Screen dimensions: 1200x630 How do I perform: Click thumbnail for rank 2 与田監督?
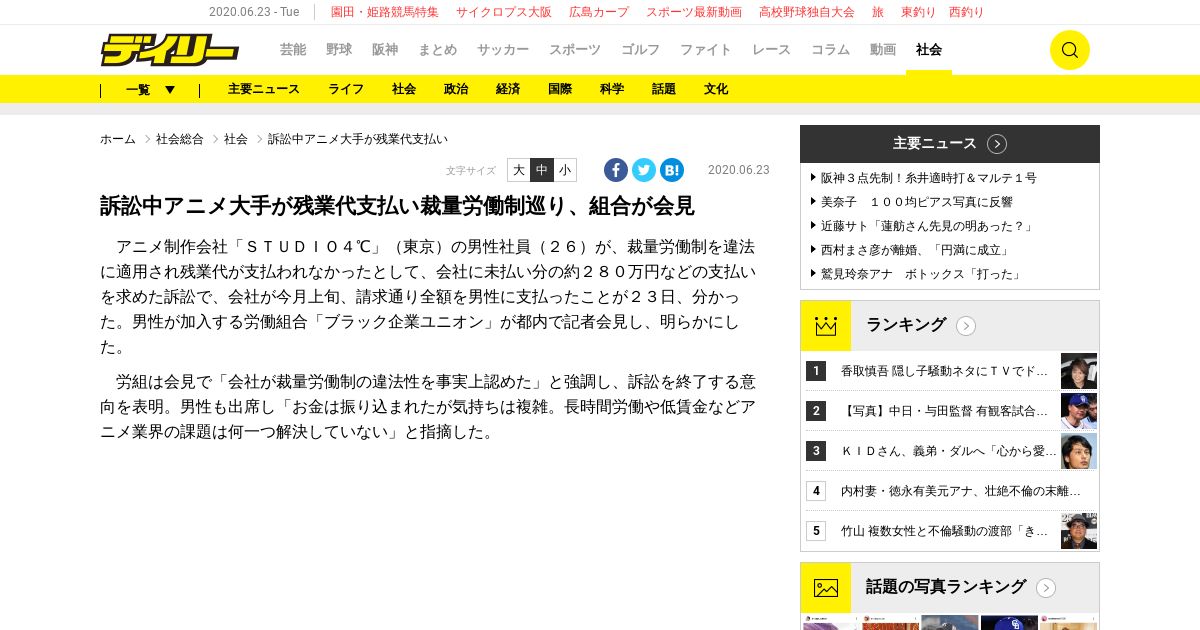pos(1079,411)
